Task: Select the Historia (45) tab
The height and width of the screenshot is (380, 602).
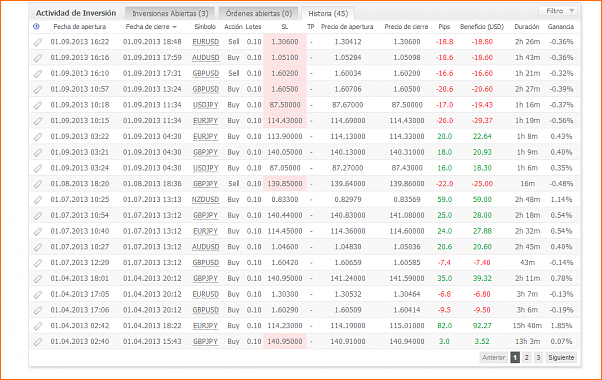Action: point(328,13)
